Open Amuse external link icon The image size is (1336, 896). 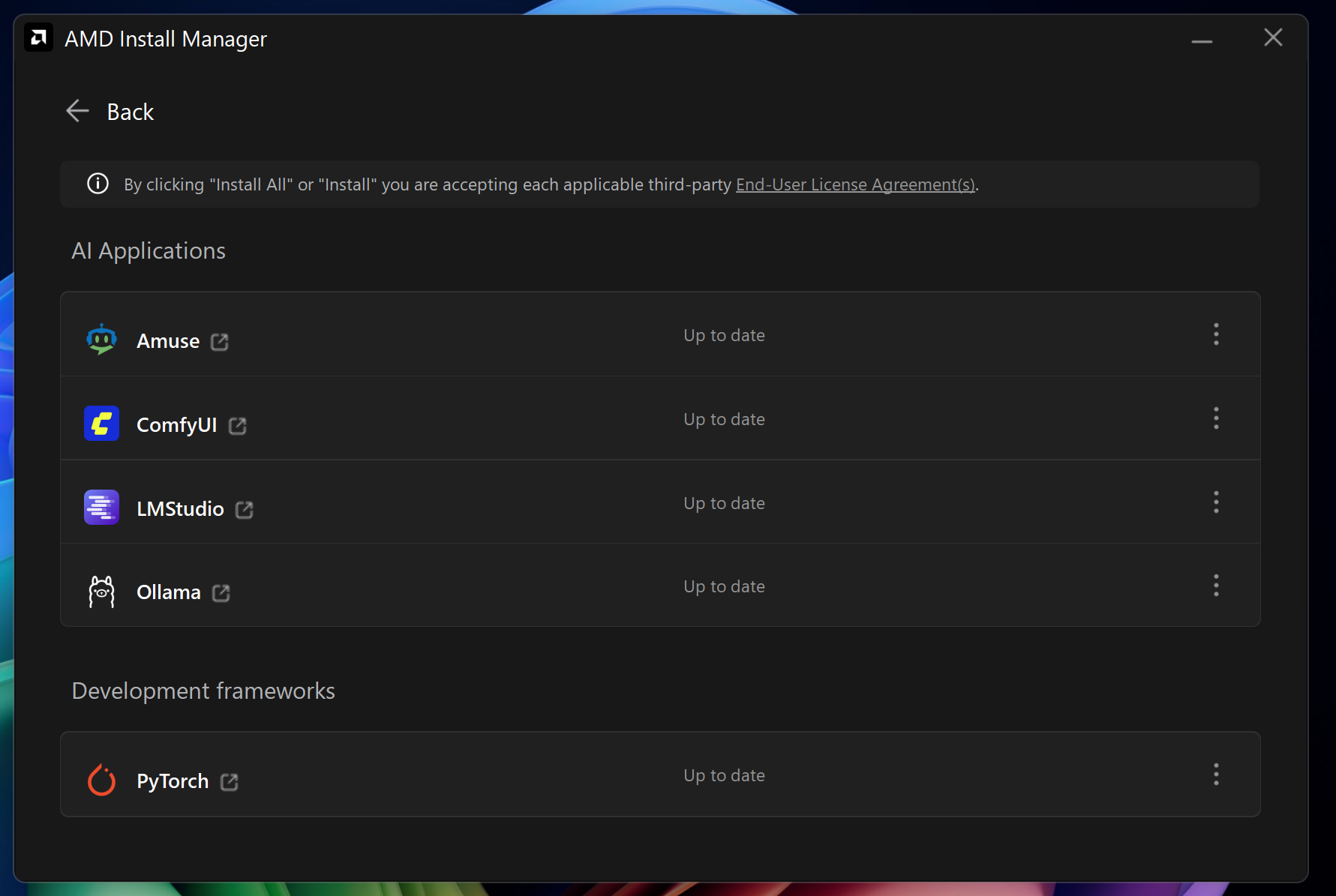pos(220,342)
